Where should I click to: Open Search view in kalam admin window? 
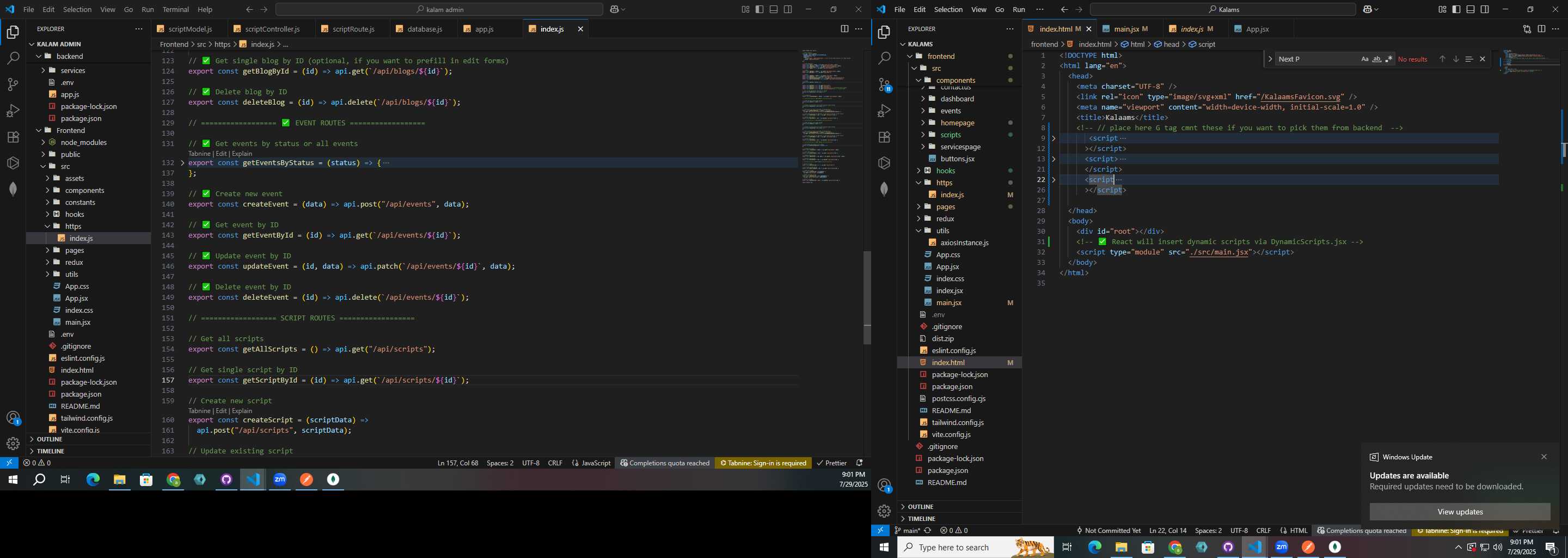pos(13,58)
